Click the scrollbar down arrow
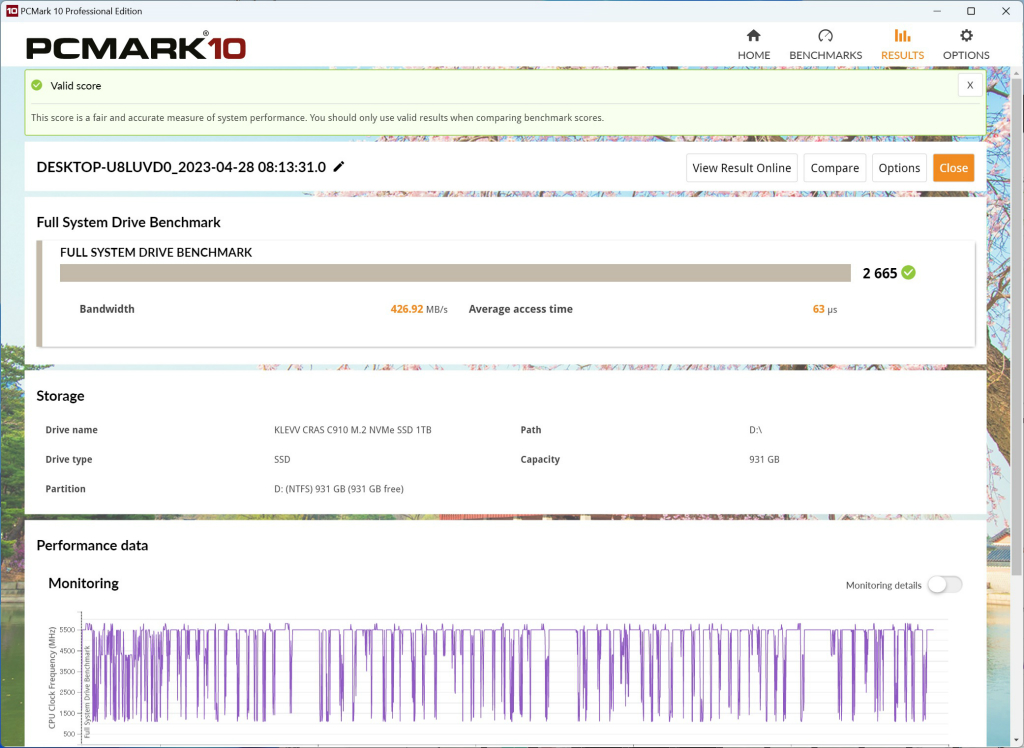 1017,741
